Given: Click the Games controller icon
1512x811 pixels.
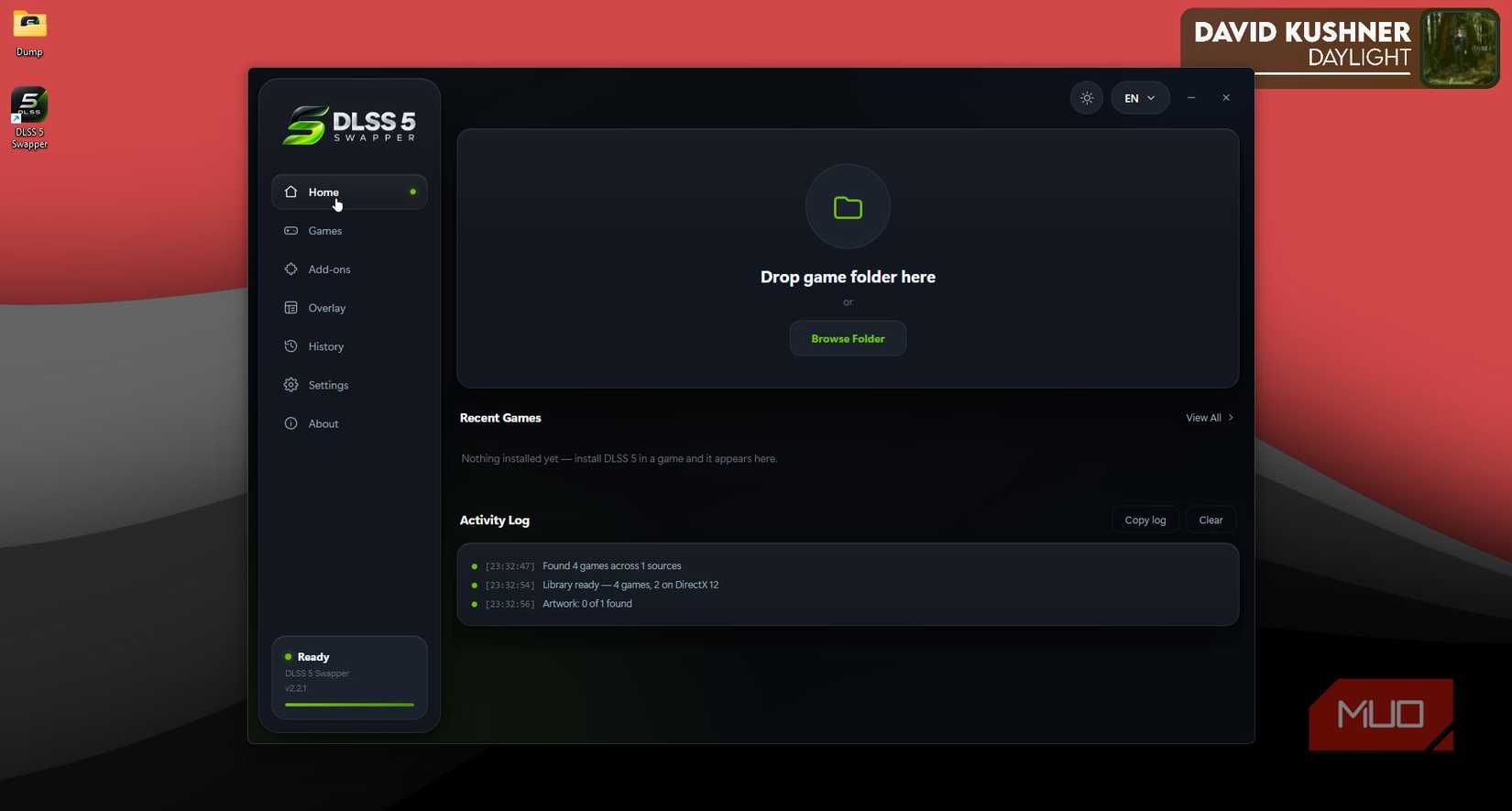Looking at the screenshot, I should coord(290,231).
